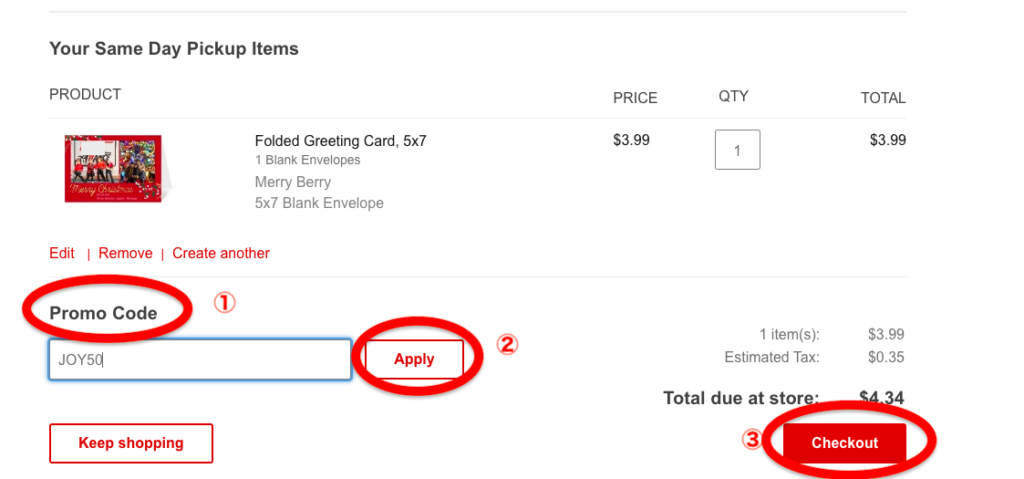Click the Folded Greeting Card, 5x7 title
Screen dimensions: 1024x479
[340, 140]
